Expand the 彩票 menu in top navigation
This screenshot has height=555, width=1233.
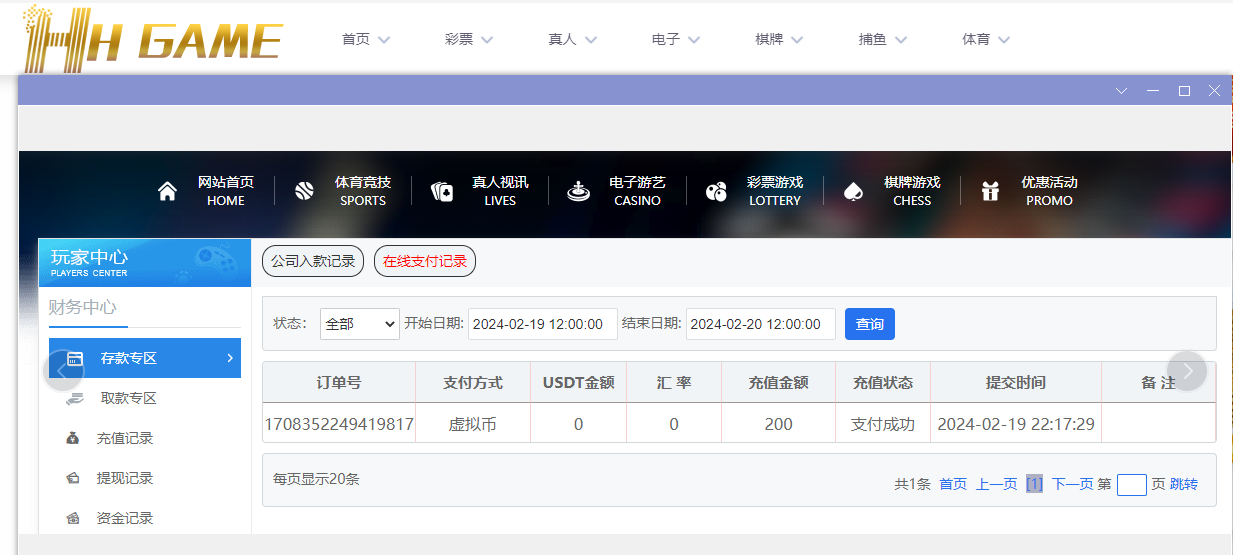pyautogui.click(x=469, y=40)
